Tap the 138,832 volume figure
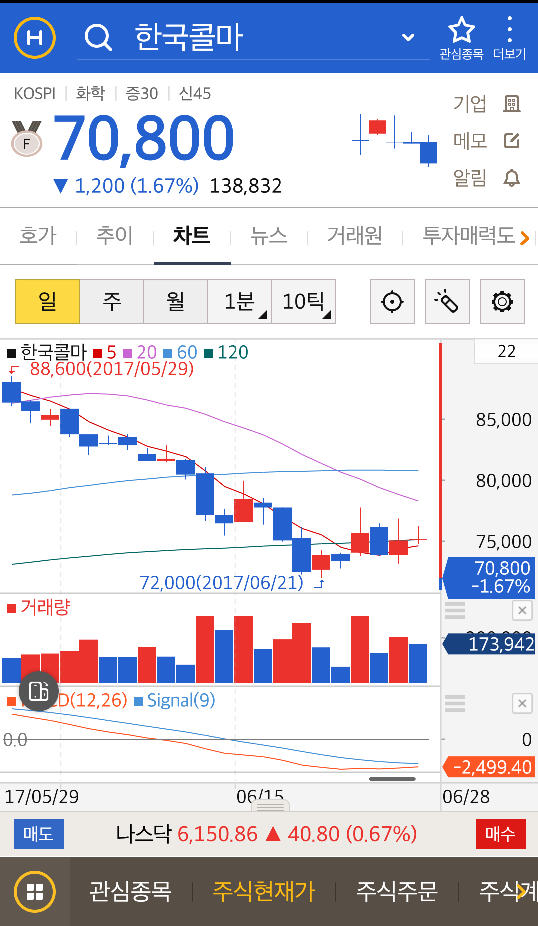Viewport: 538px width, 926px height. click(x=246, y=186)
